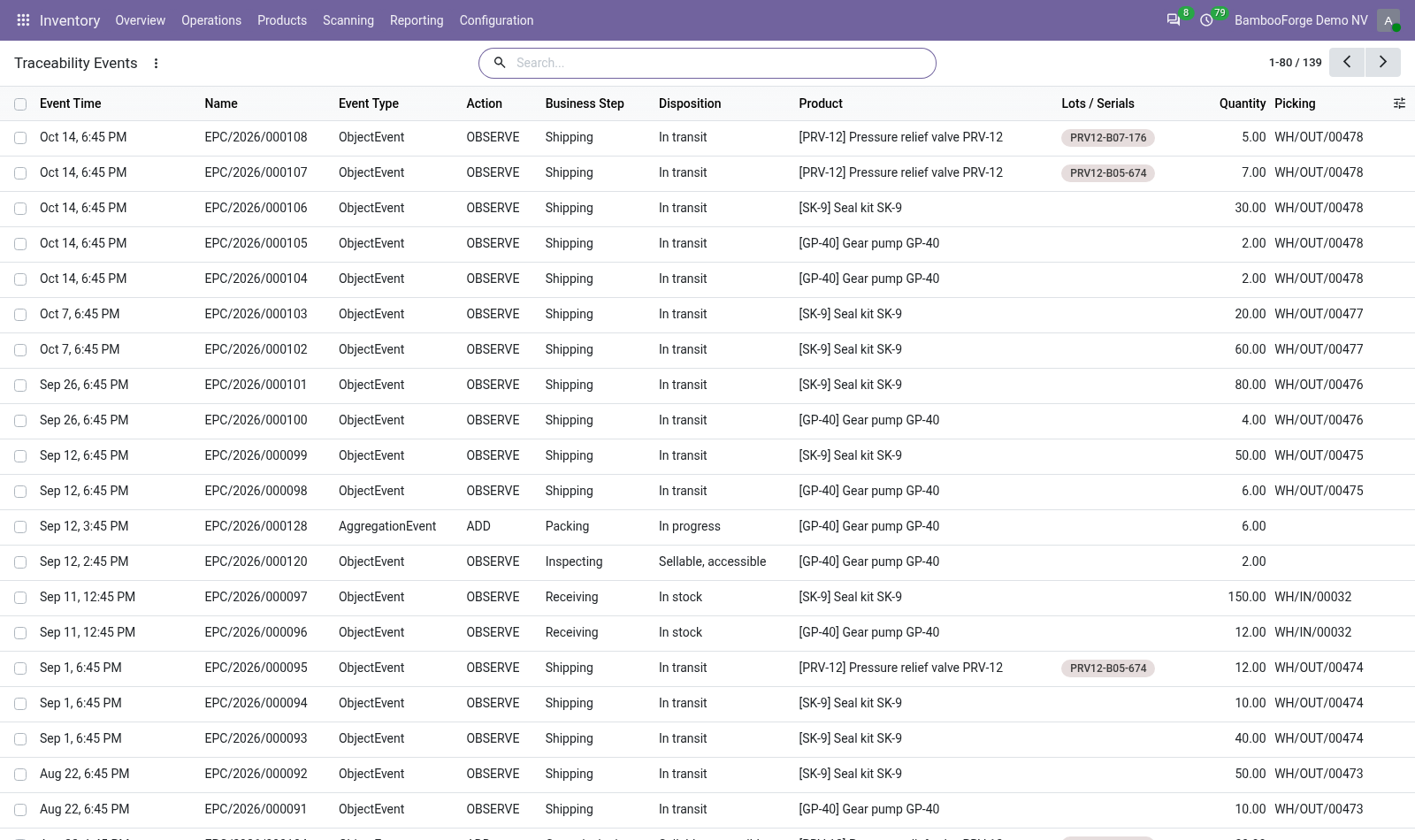Click picking WH/OUT/00477 in EPC/2026/000103 row
The height and width of the screenshot is (840, 1415).
pos(1319,314)
